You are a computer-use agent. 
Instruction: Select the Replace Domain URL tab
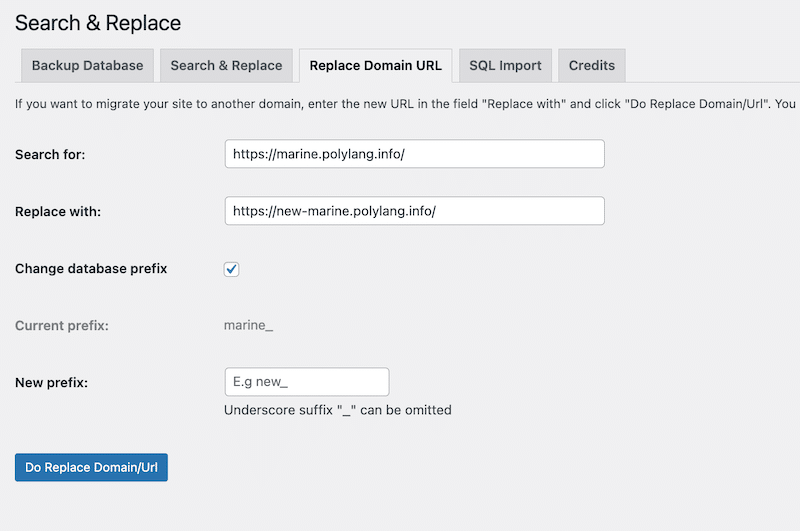(376, 65)
